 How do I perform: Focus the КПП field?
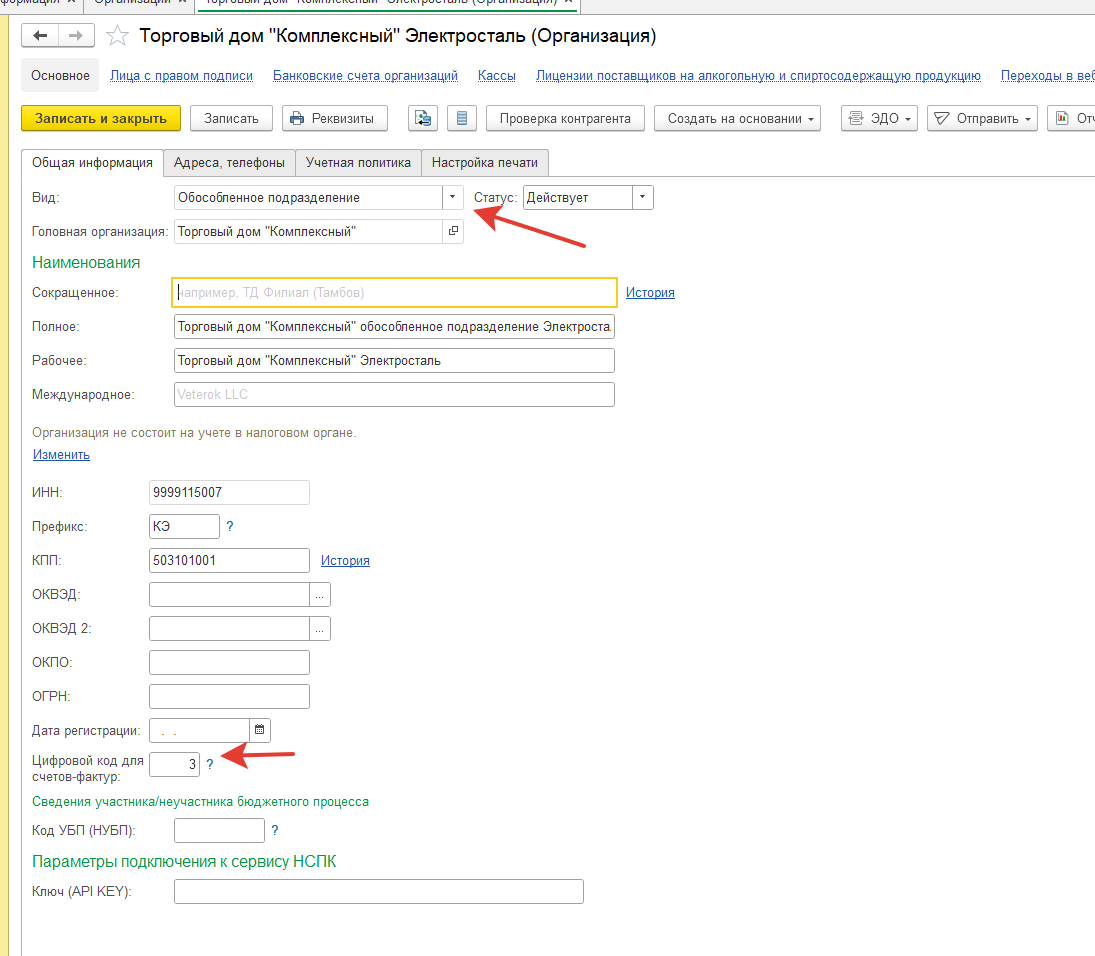229,561
